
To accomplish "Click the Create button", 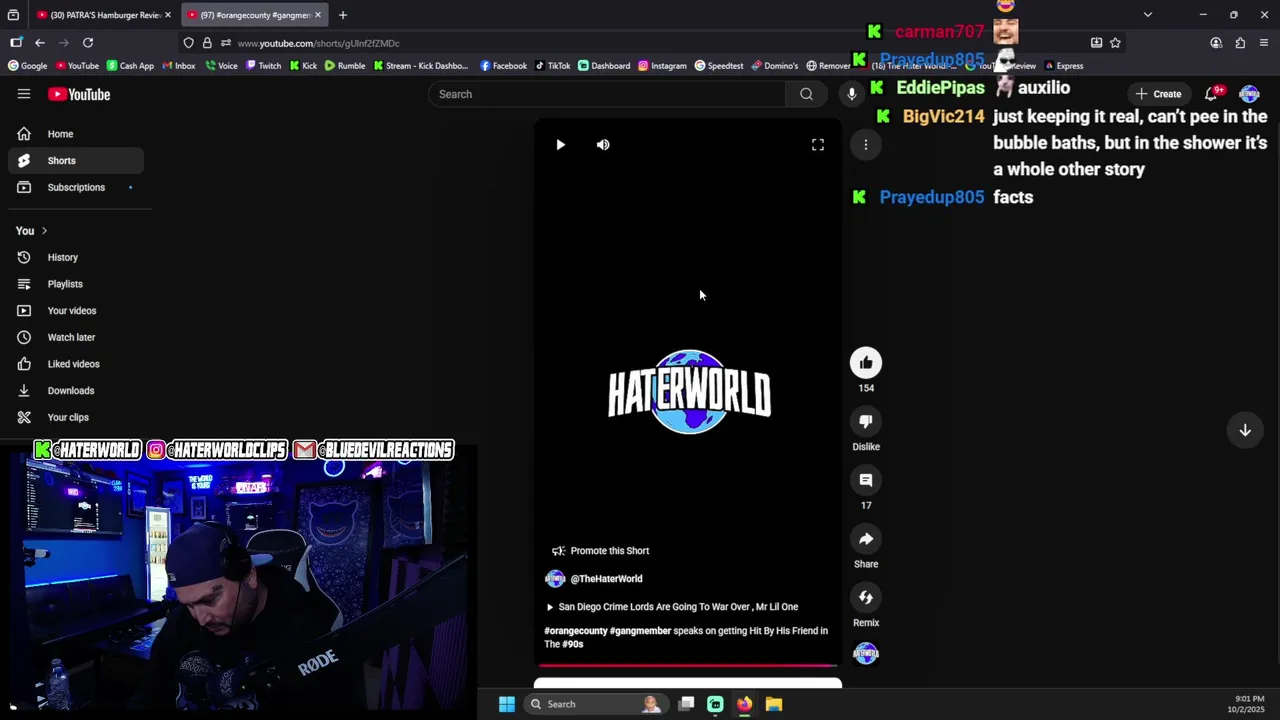I will 1158,94.
